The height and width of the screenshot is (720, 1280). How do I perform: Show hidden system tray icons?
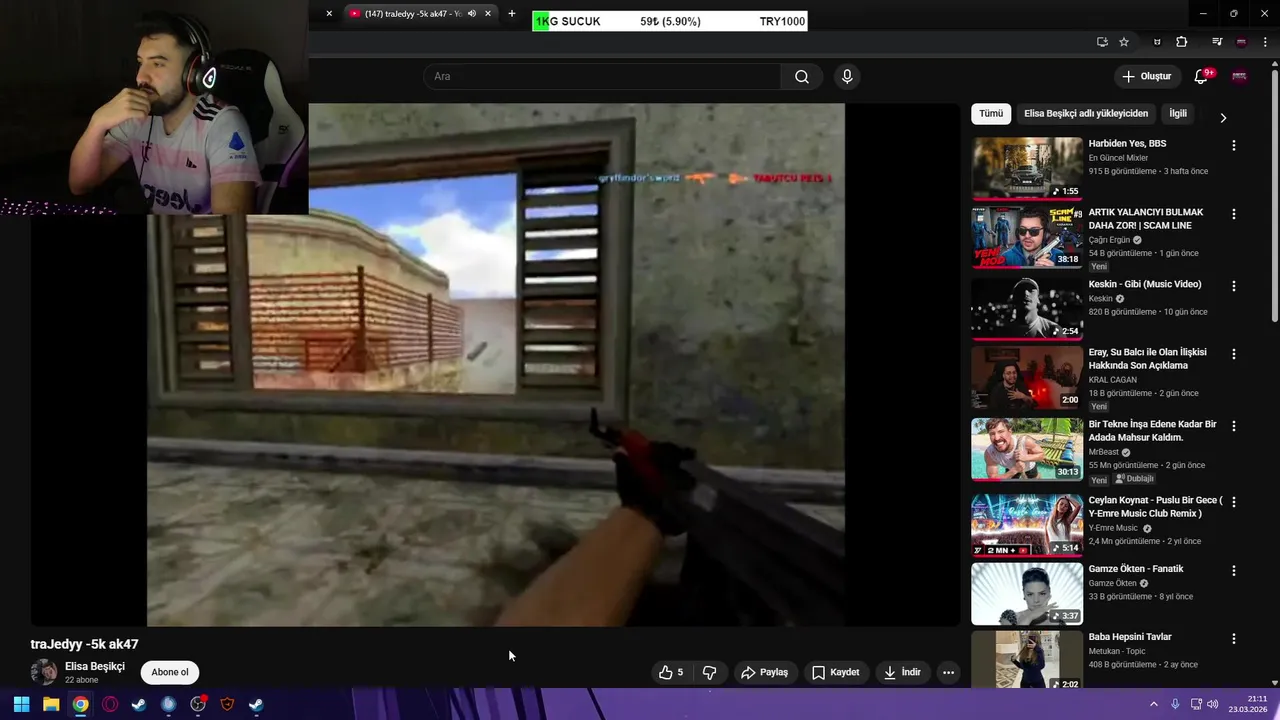tap(1153, 704)
